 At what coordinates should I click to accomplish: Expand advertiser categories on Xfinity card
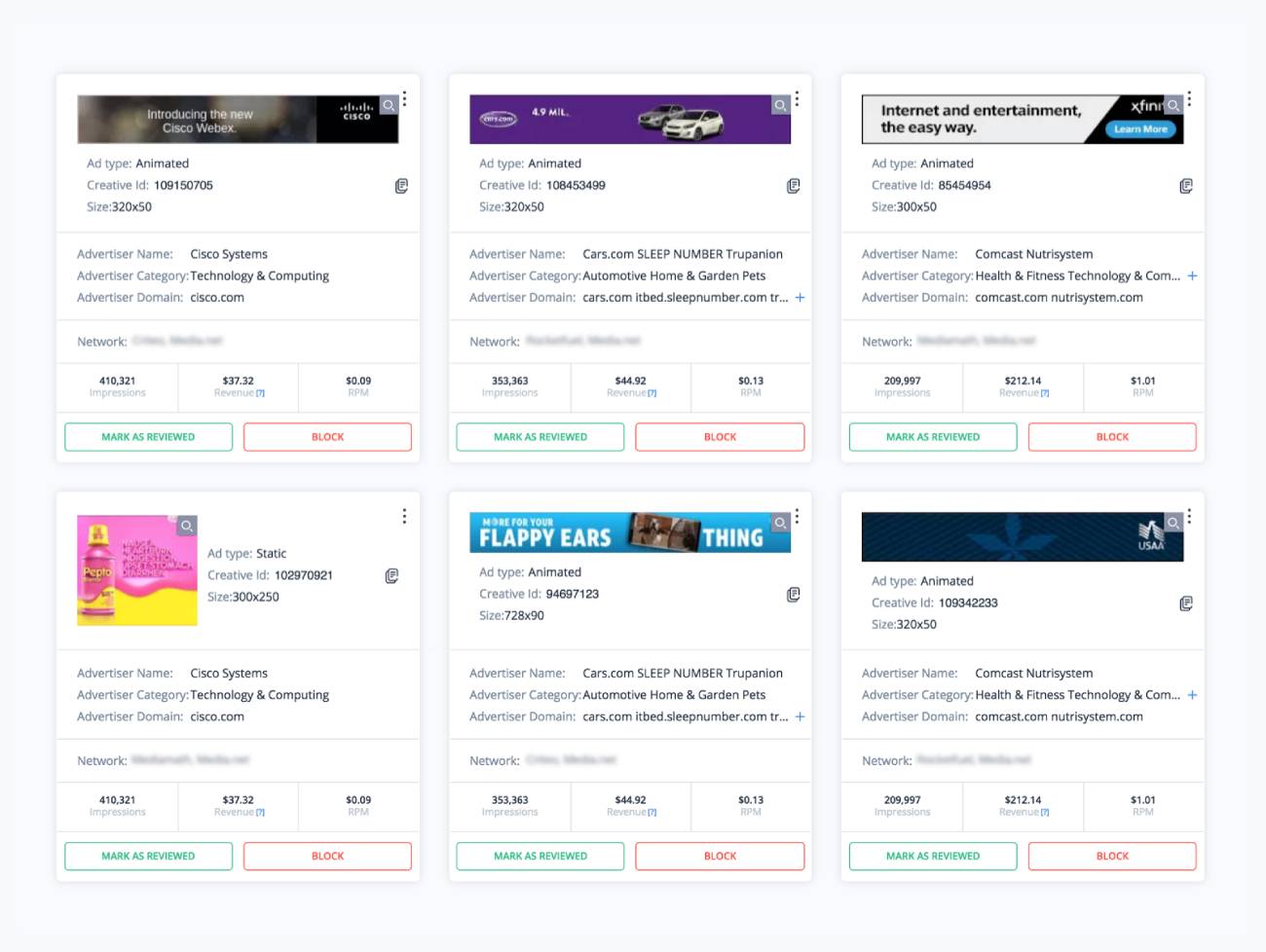(1192, 276)
